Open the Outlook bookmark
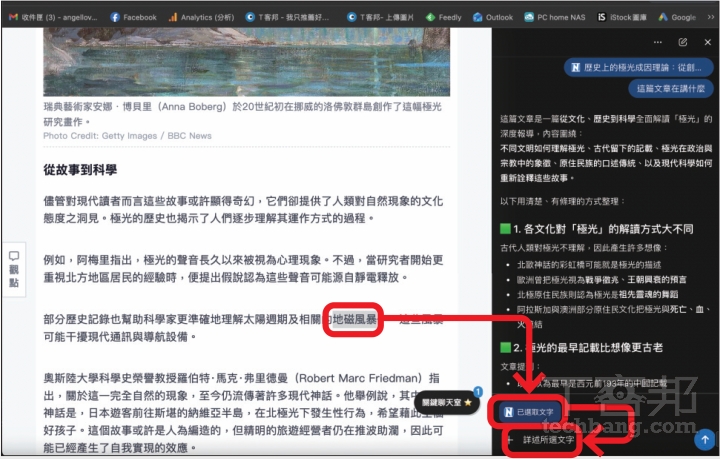This screenshot has height=459, width=720. coord(493,17)
